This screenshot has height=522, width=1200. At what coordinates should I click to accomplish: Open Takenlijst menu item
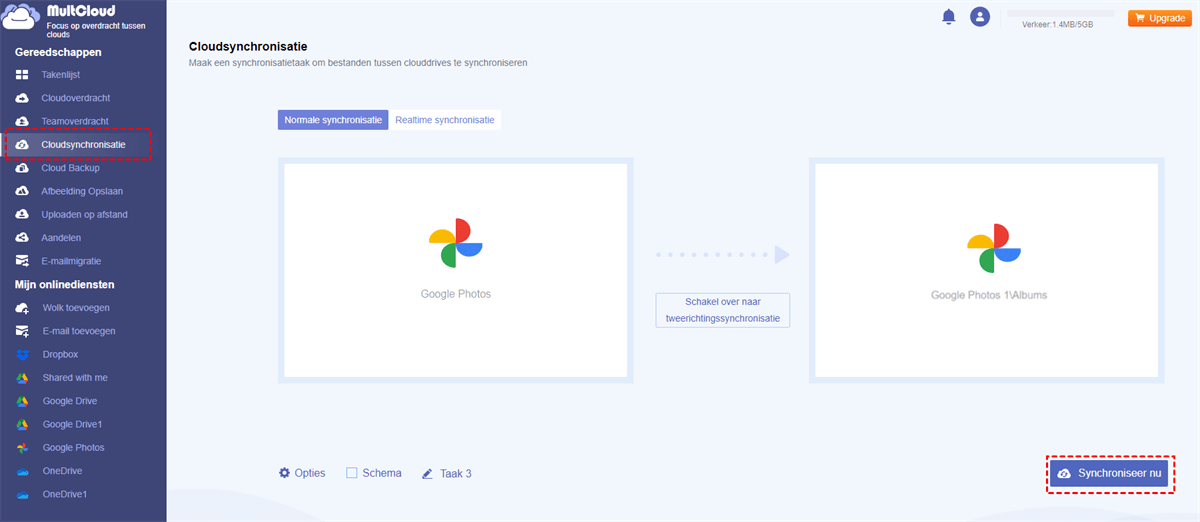click(61, 75)
